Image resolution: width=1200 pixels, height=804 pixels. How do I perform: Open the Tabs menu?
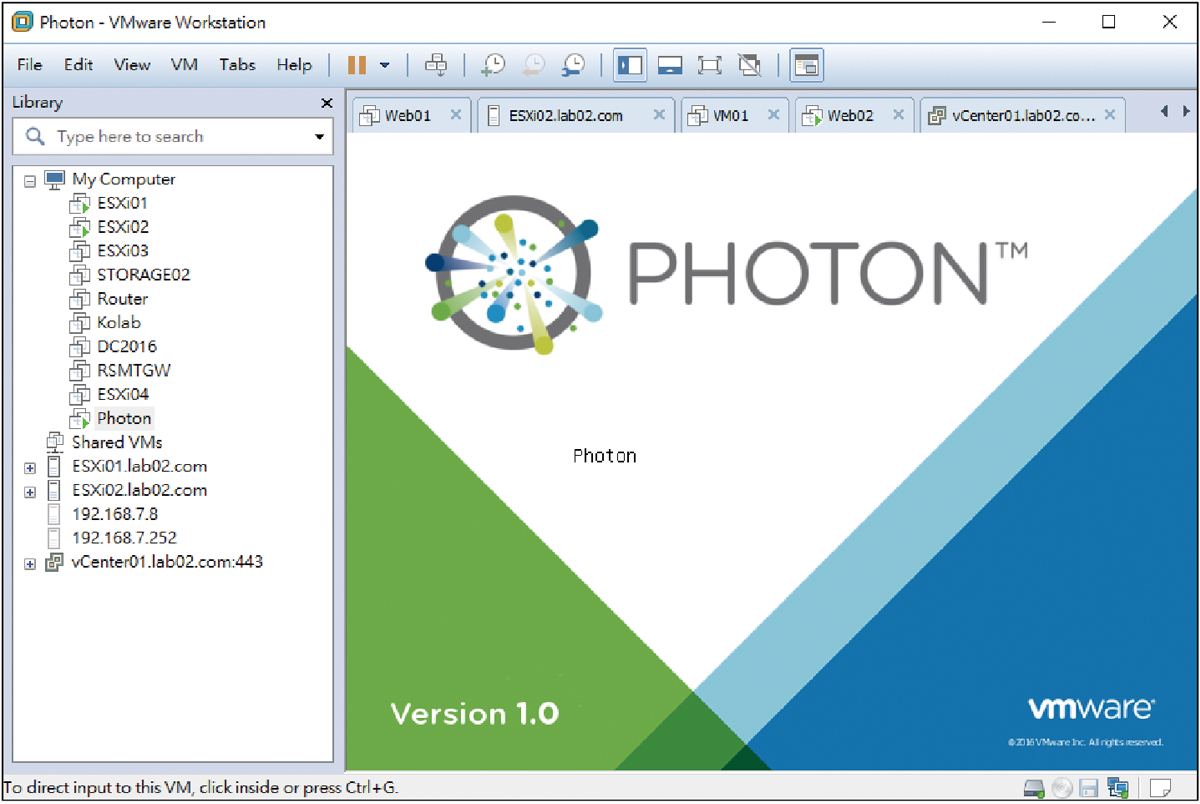(237, 65)
